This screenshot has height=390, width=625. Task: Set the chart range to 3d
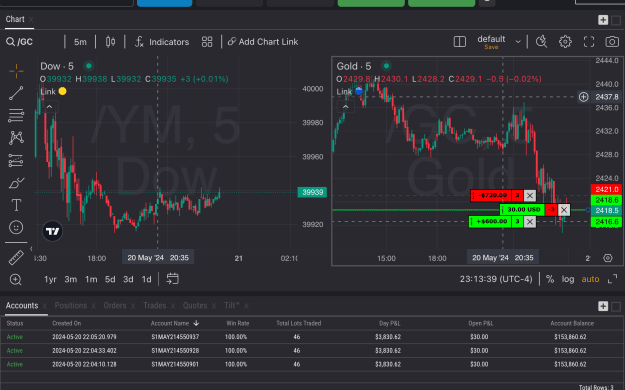(x=128, y=279)
